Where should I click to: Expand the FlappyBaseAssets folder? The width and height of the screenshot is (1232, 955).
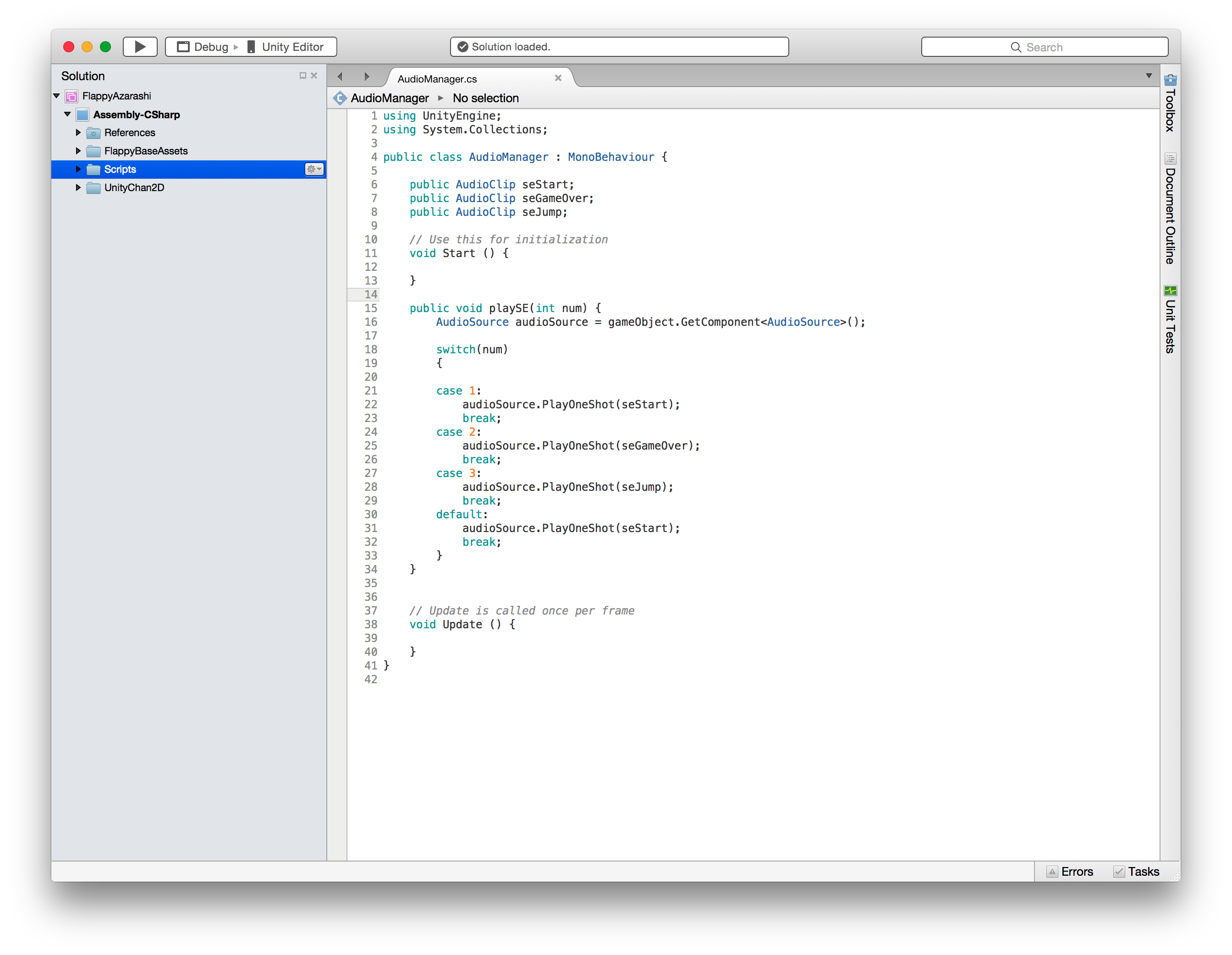[x=78, y=151]
